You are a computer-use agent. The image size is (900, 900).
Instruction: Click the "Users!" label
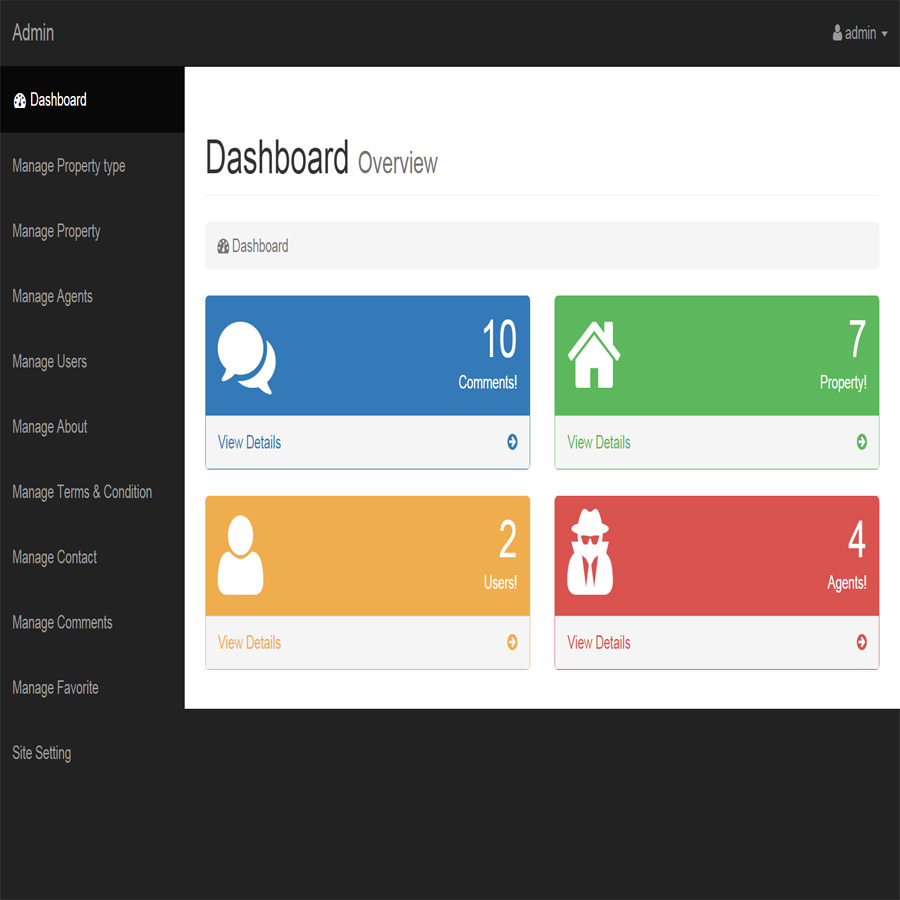pos(501,583)
